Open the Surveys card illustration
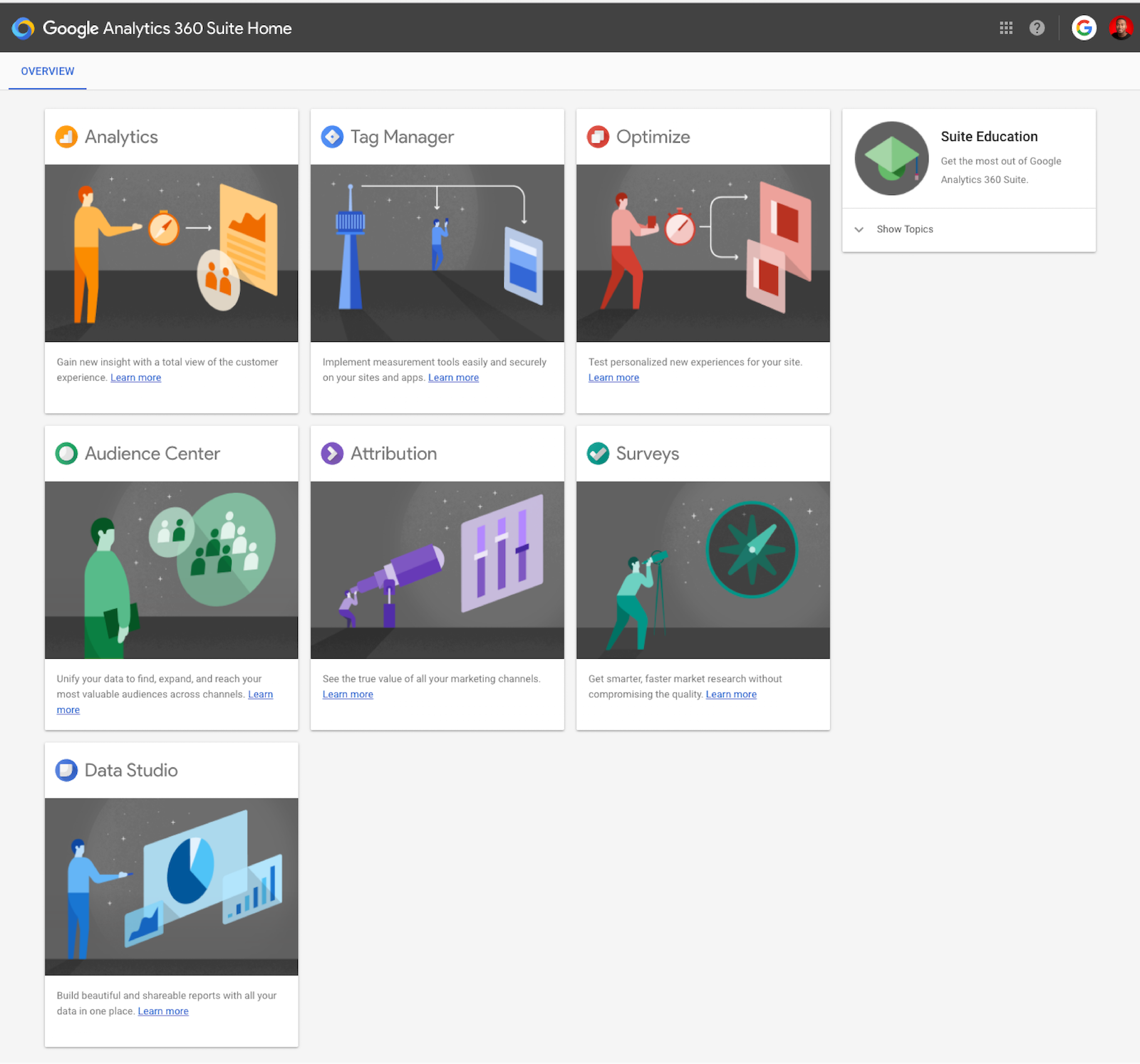The image size is (1140, 1064). click(x=703, y=570)
